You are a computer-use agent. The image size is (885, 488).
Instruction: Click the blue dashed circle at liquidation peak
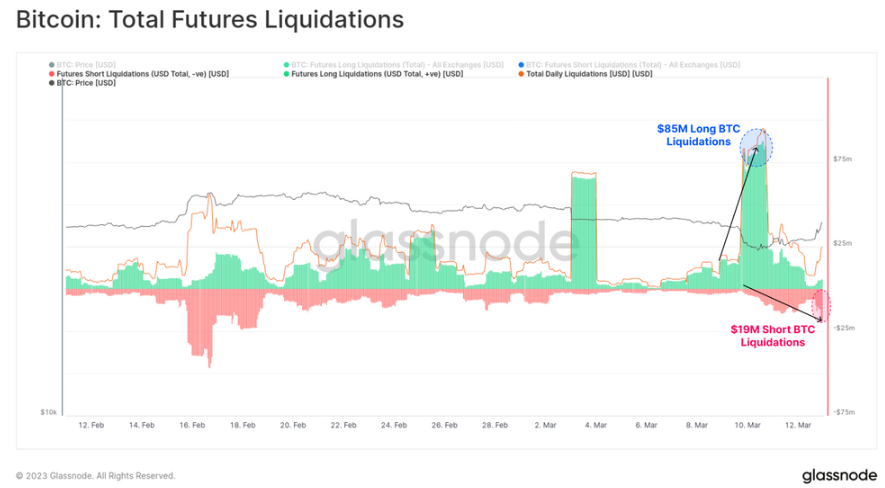point(757,148)
